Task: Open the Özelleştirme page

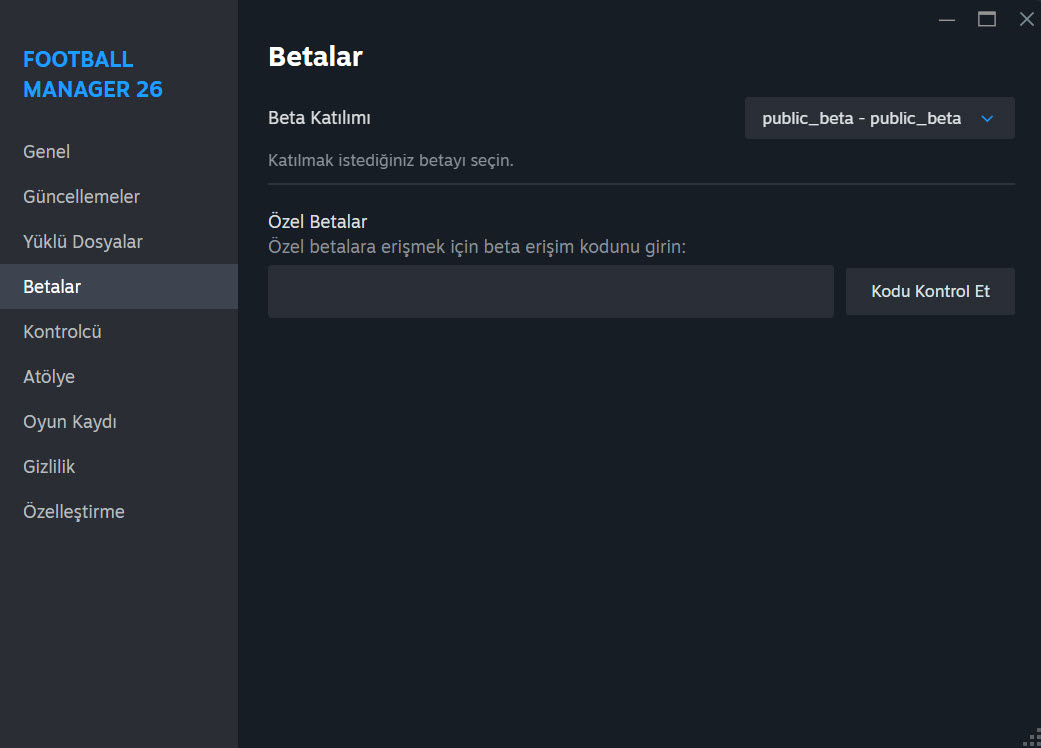Action: point(74,512)
